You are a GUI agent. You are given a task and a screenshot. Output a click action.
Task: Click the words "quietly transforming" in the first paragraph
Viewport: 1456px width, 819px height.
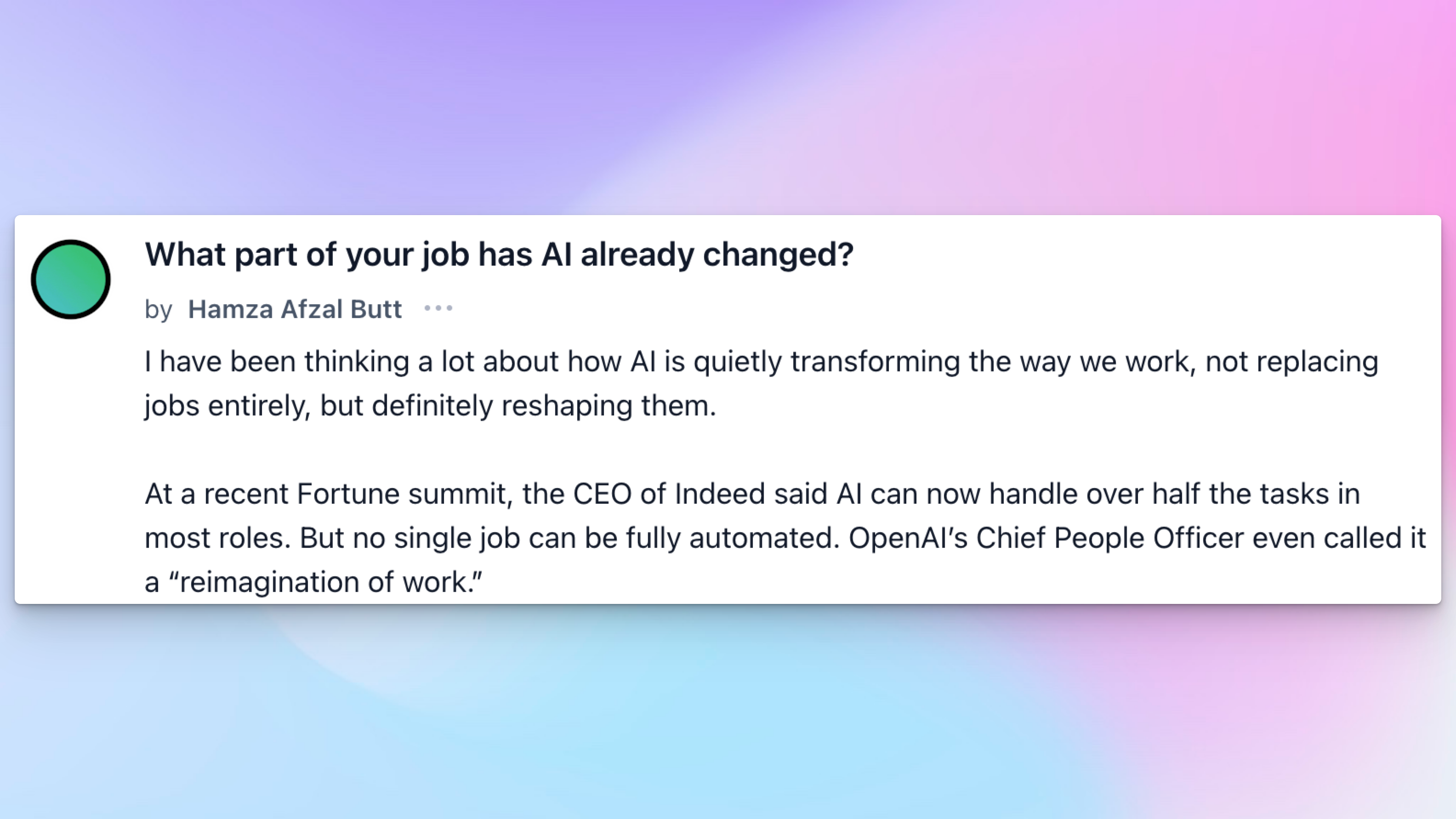tap(826, 362)
